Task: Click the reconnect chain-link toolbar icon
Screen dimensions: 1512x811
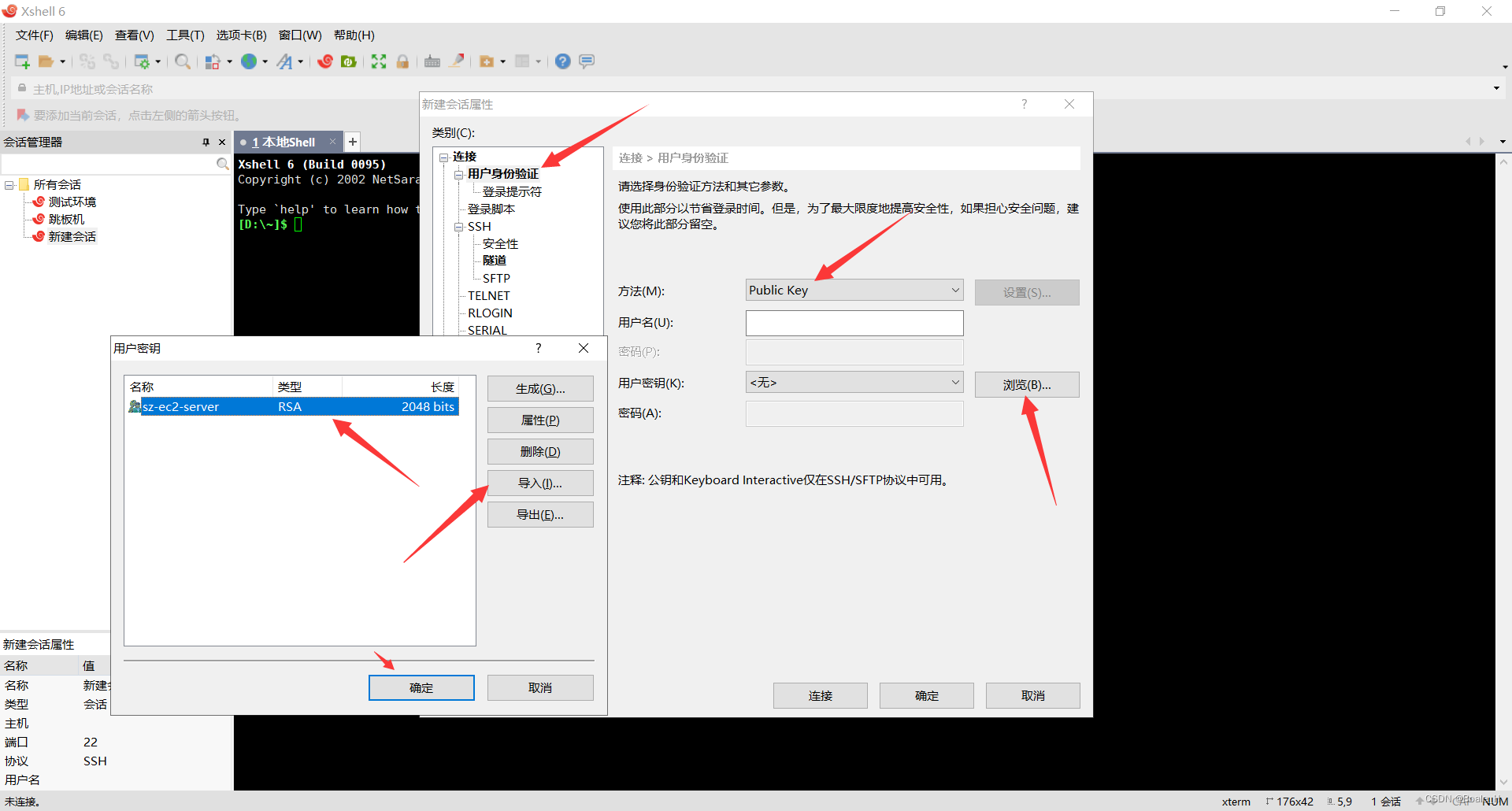Action: click(111, 61)
